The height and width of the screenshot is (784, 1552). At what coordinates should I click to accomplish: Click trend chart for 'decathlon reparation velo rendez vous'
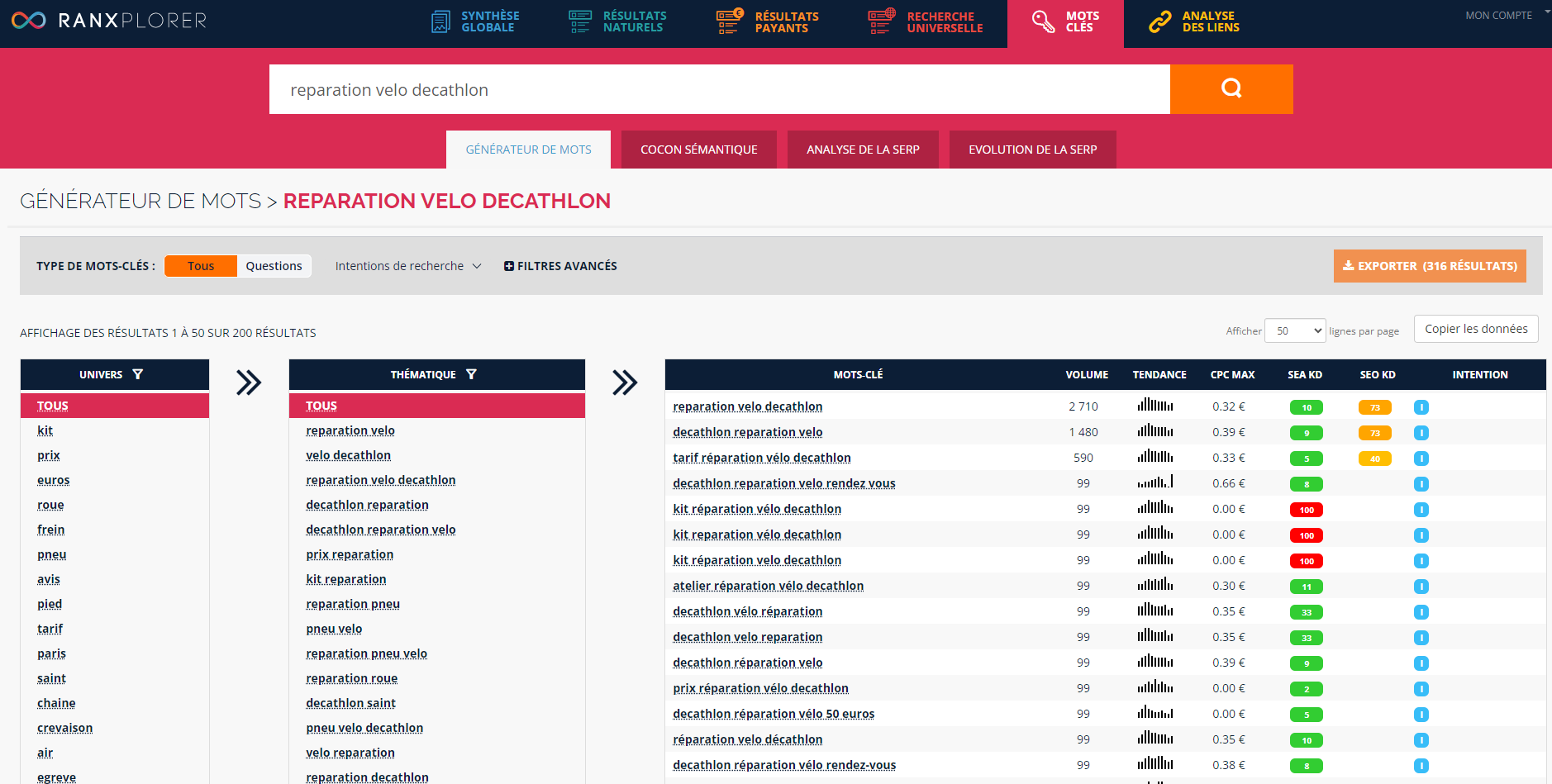coord(1155,482)
